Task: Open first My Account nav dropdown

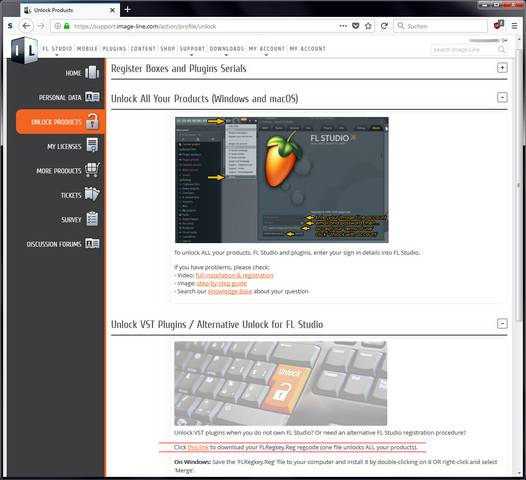Action: point(266,49)
